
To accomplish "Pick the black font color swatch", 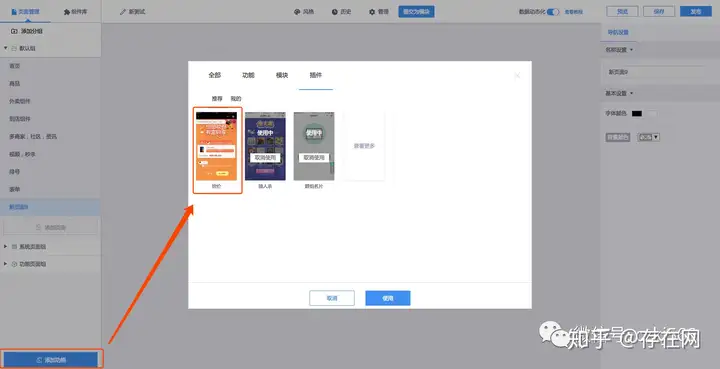I will [637, 113].
